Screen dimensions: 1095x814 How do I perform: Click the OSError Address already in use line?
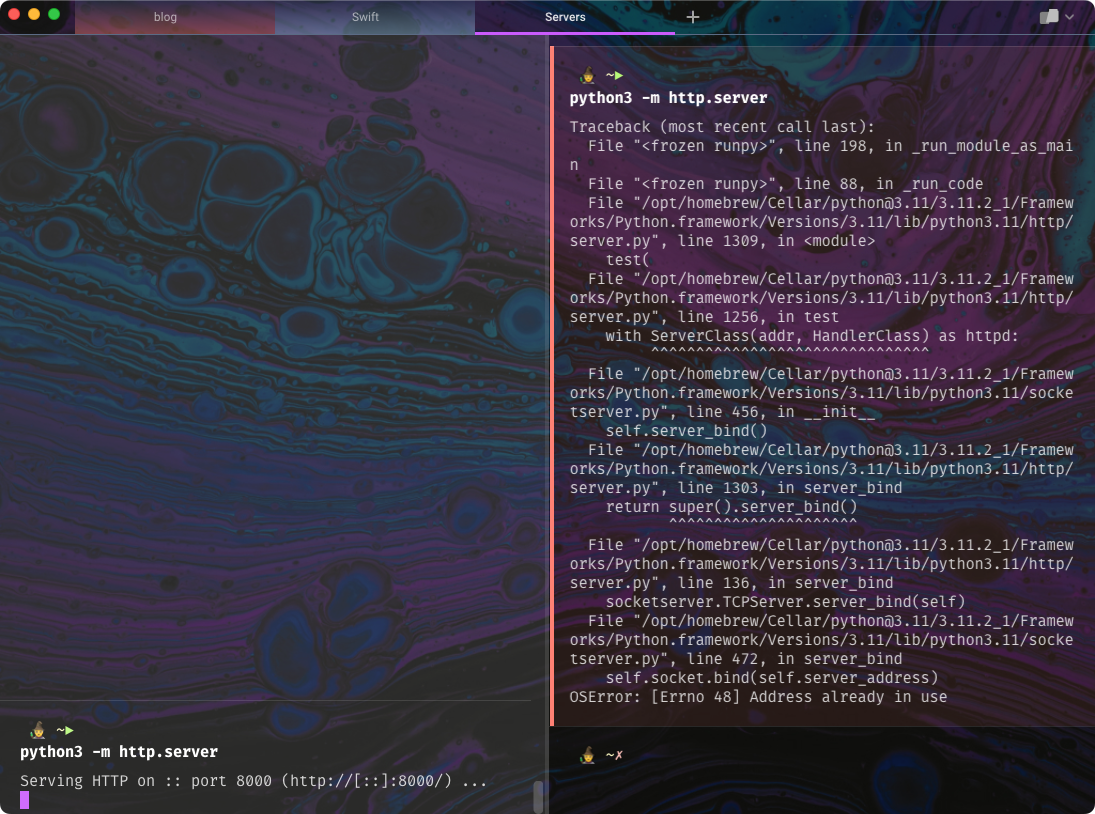(758, 697)
